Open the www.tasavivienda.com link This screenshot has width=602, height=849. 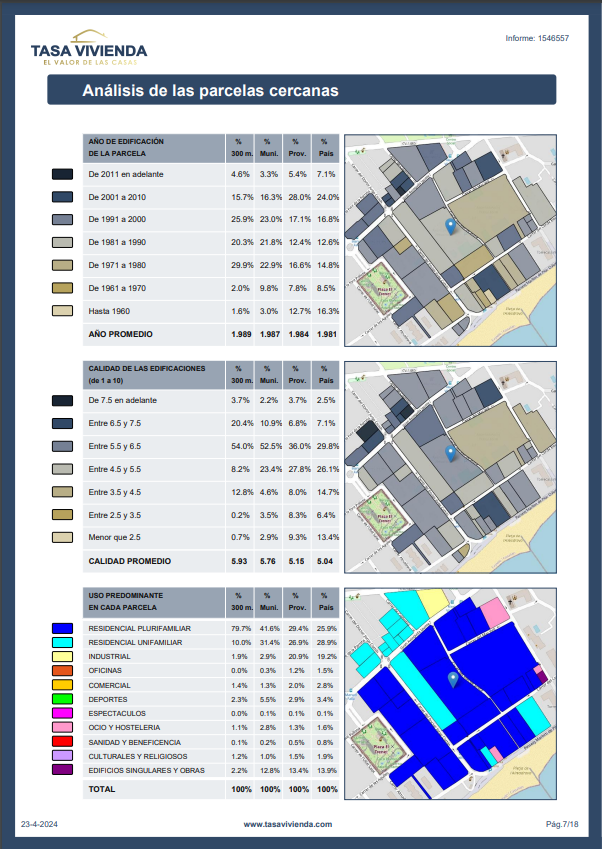pos(287,824)
